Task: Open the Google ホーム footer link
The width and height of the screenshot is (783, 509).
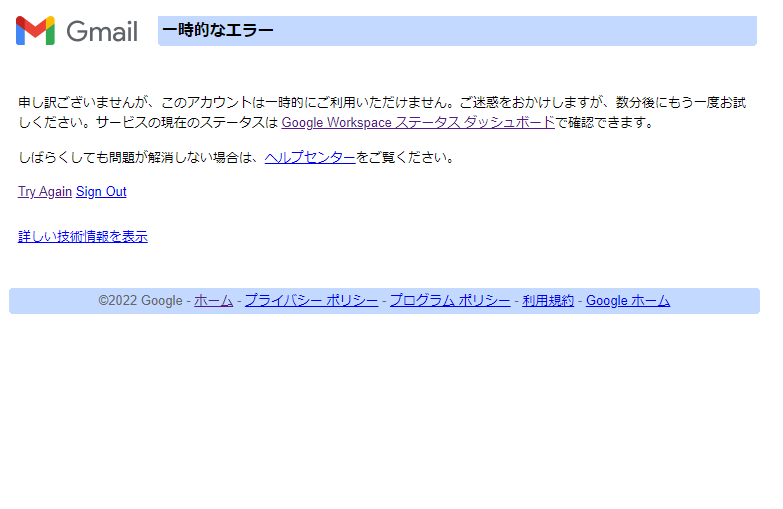Action: (x=628, y=301)
